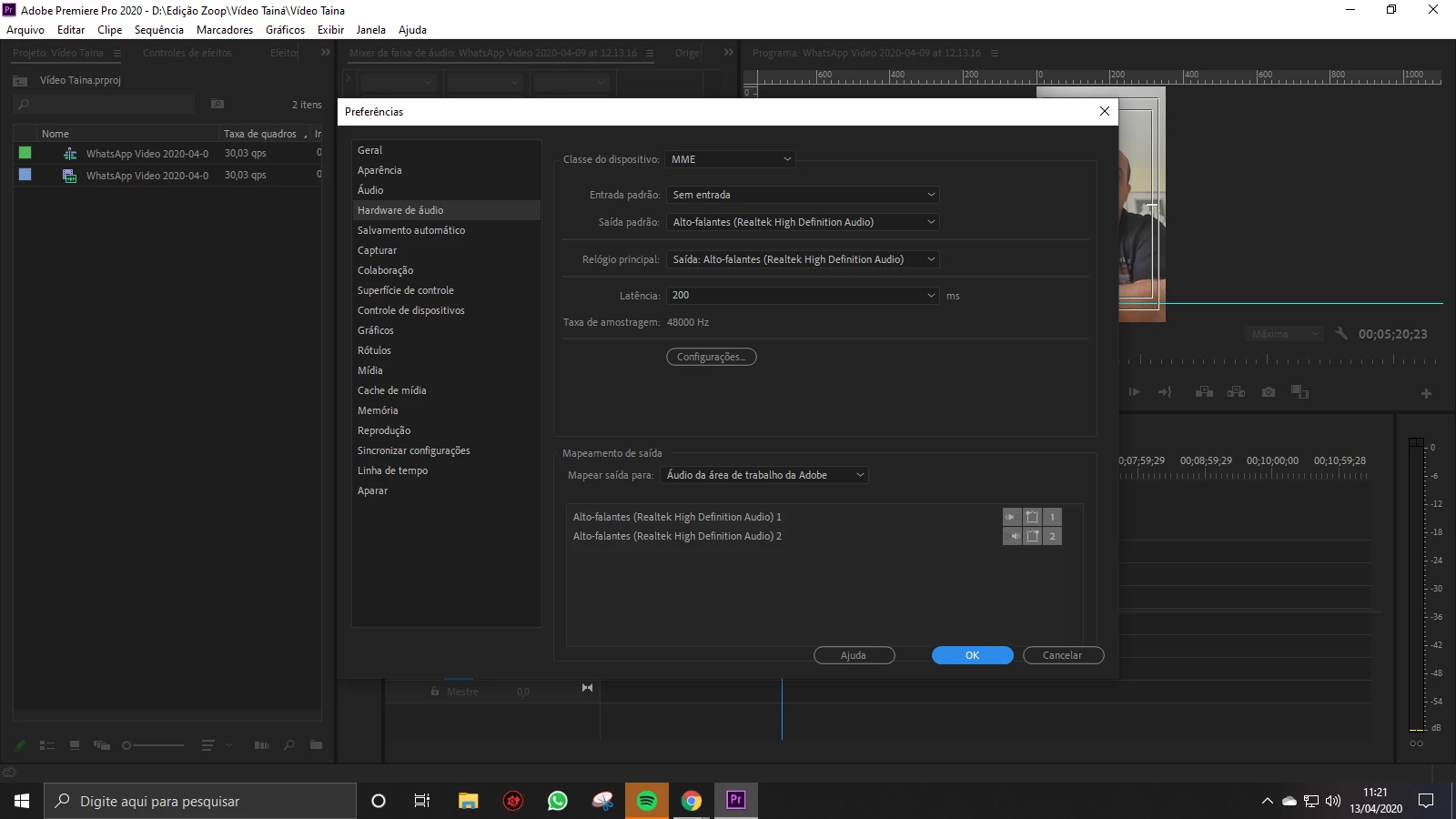Select Sincronizar configurações category

click(446, 450)
